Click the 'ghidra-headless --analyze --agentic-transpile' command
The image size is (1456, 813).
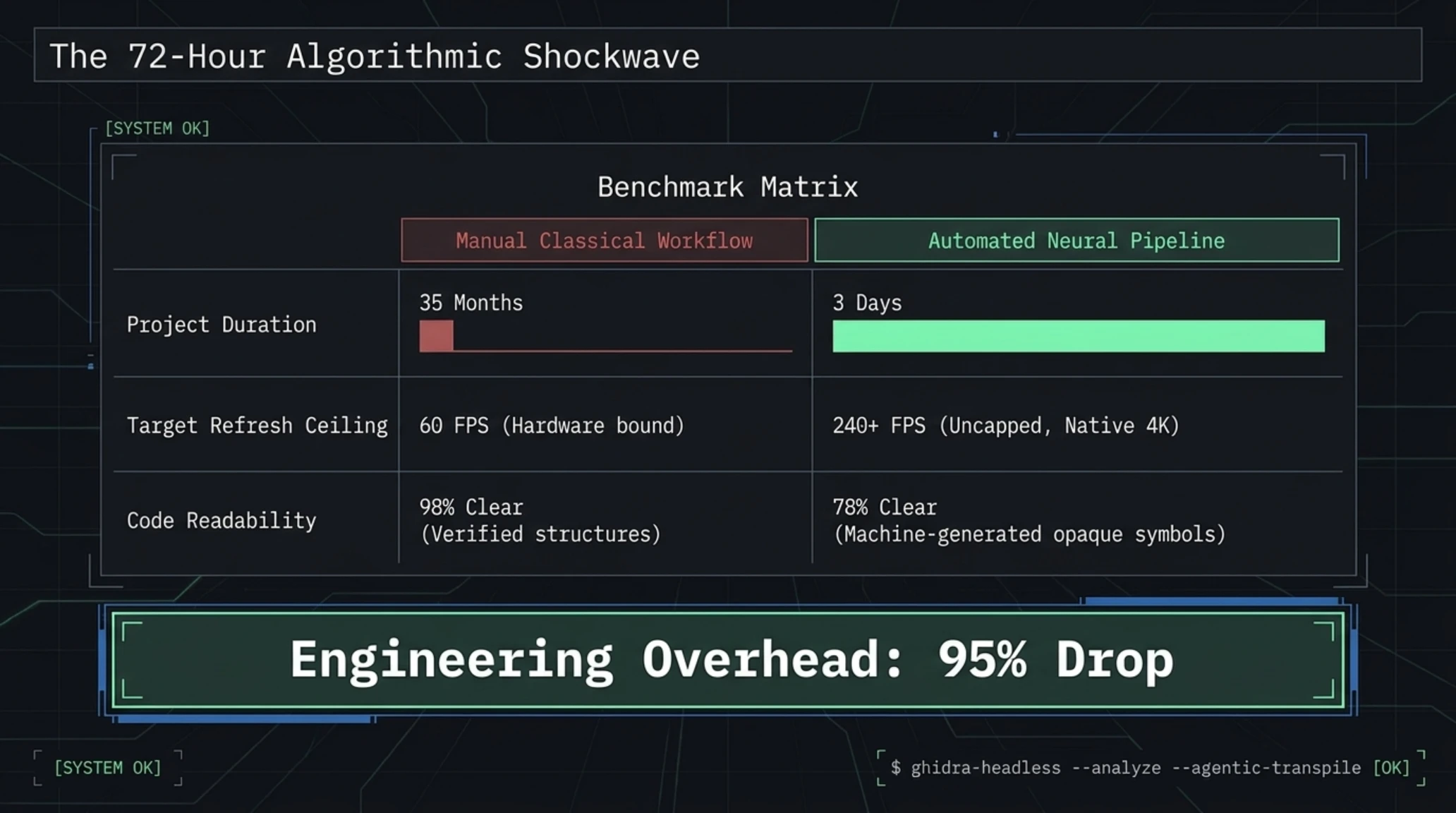pyautogui.click(x=1136, y=768)
